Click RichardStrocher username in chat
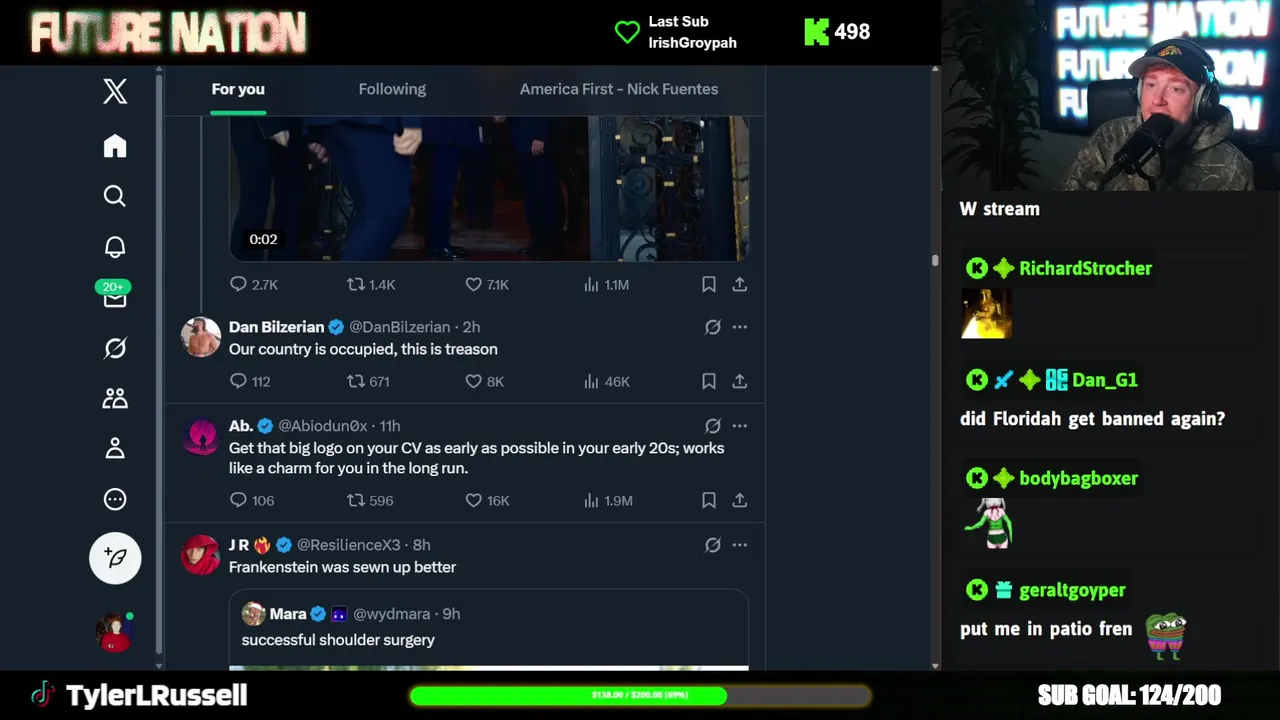This screenshot has height=720, width=1280. [1085, 268]
